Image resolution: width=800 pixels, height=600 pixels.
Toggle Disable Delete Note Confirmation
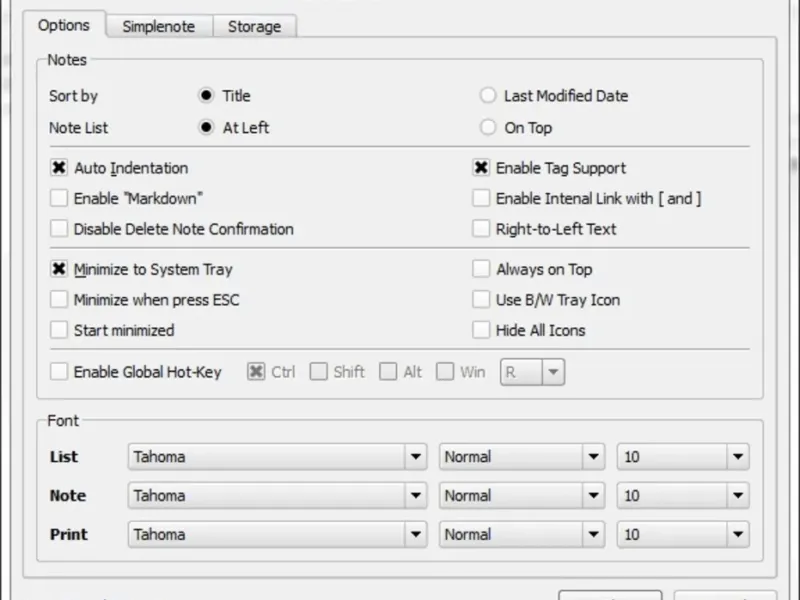pyautogui.click(x=59, y=229)
